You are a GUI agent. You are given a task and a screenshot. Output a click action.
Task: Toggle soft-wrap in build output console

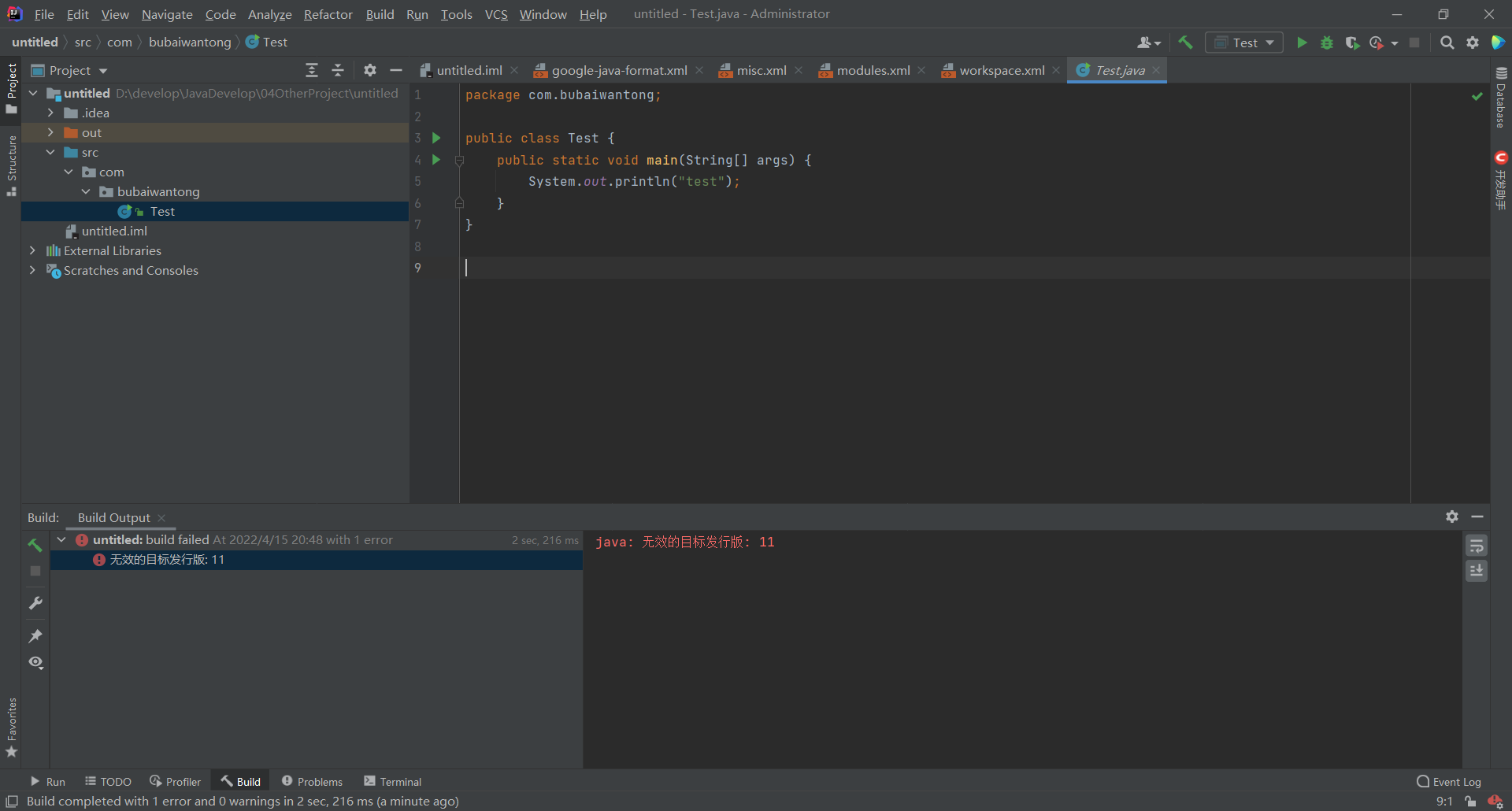(x=1477, y=546)
